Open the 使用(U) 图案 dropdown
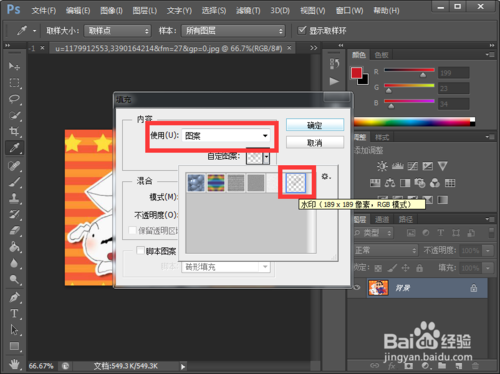The image size is (500, 374). coord(226,136)
